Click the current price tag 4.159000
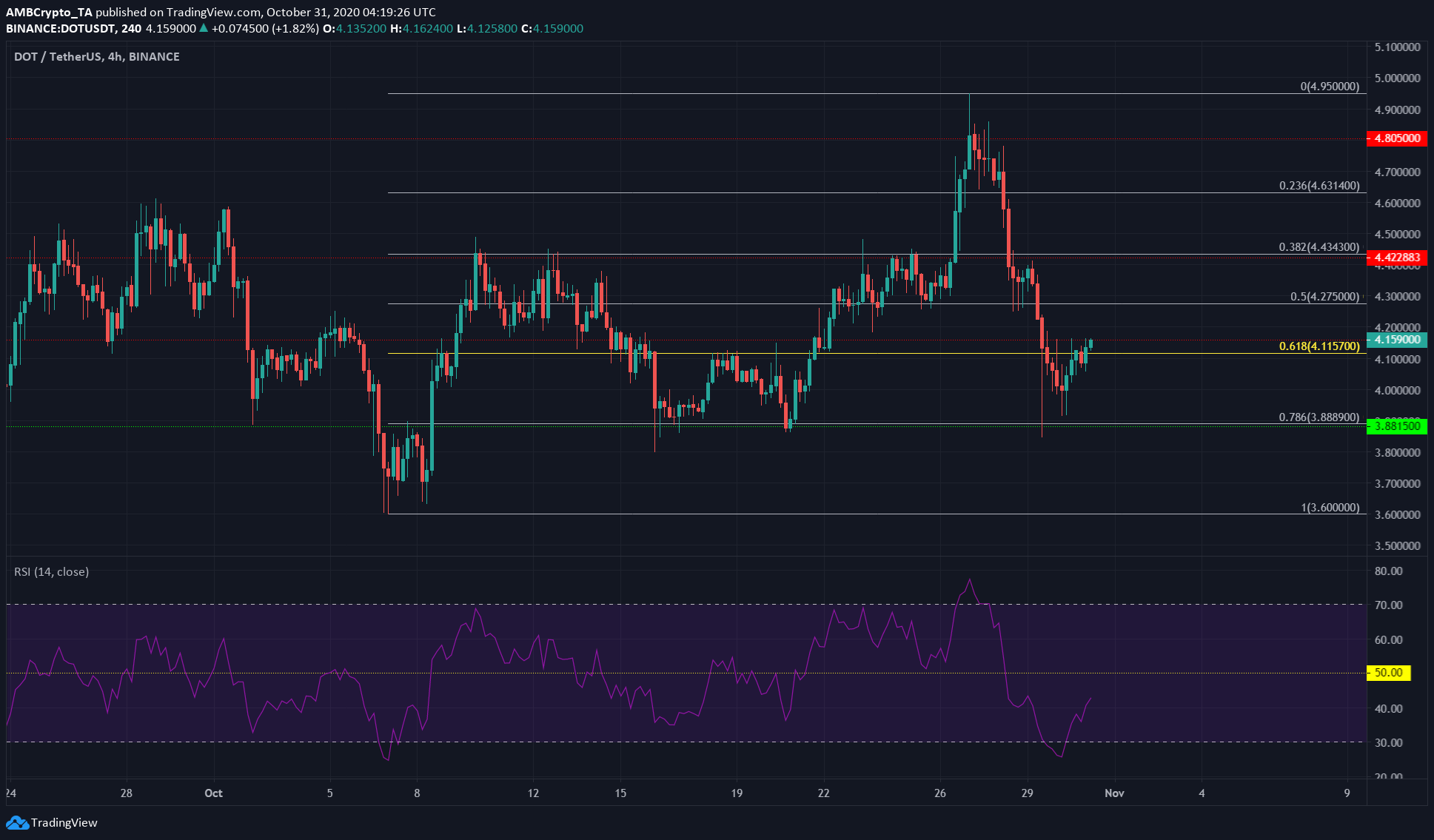 (x=1396, y=340)
